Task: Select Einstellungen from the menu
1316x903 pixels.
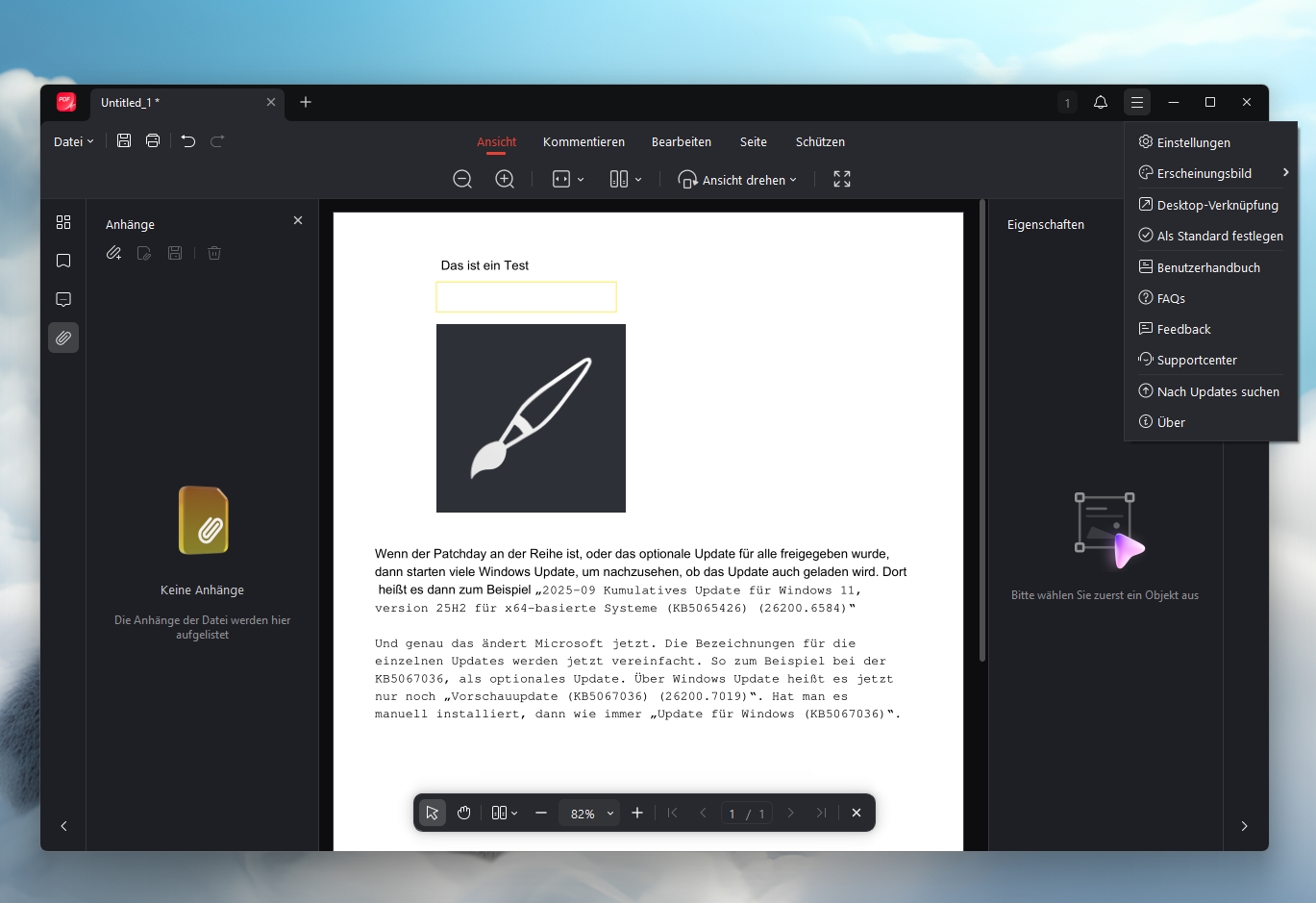Action: (1193, 142)
